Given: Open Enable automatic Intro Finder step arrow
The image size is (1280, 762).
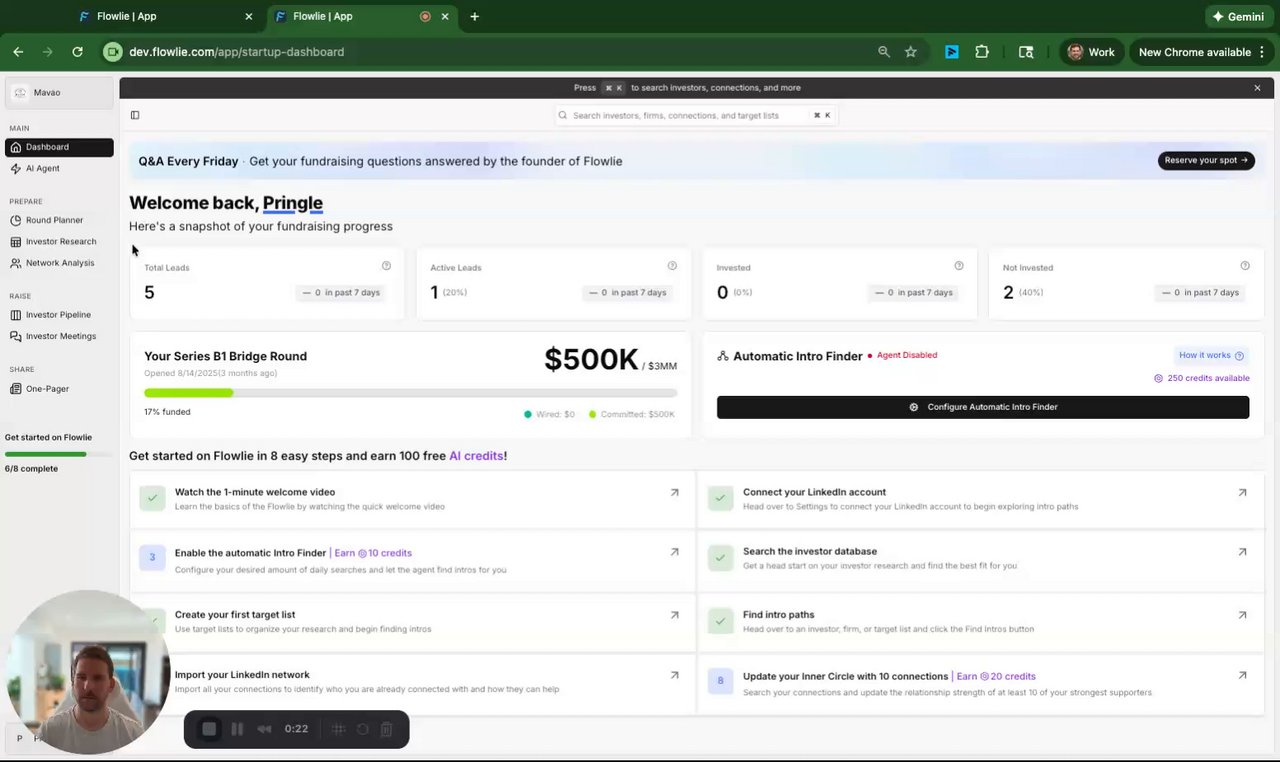Looking at the screenshot, I should [x=674, y=552].
